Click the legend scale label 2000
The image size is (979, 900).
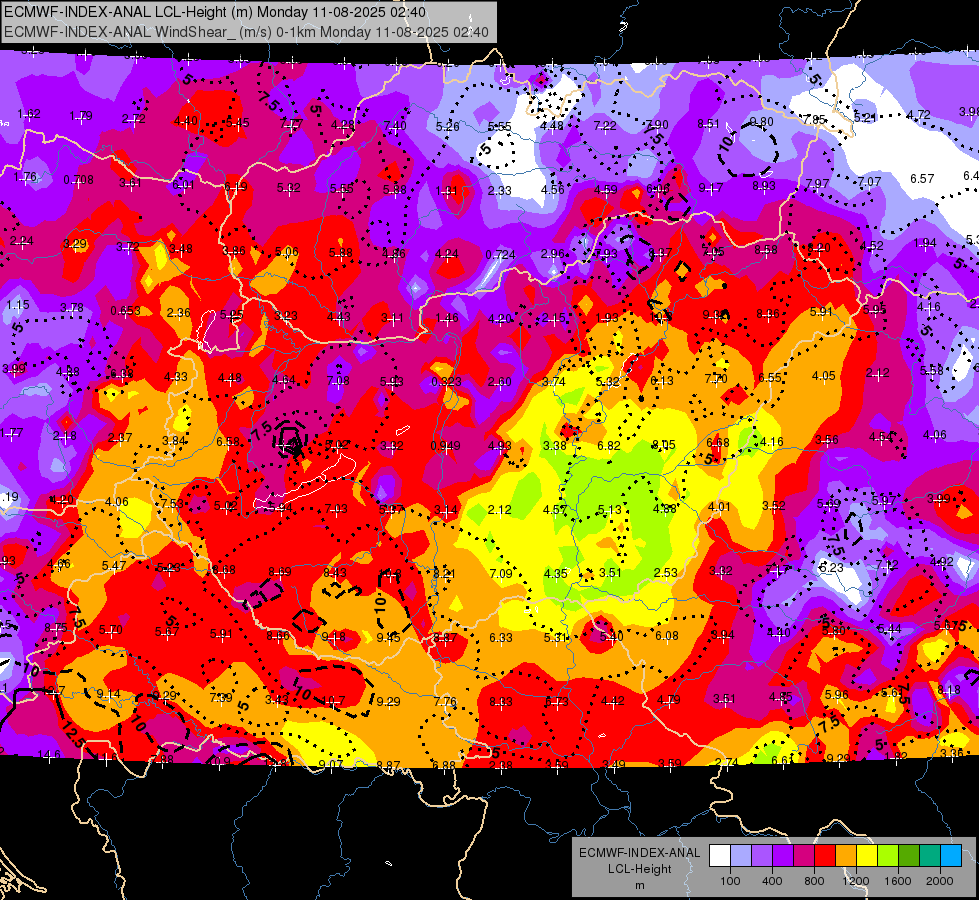click(940, 881)
